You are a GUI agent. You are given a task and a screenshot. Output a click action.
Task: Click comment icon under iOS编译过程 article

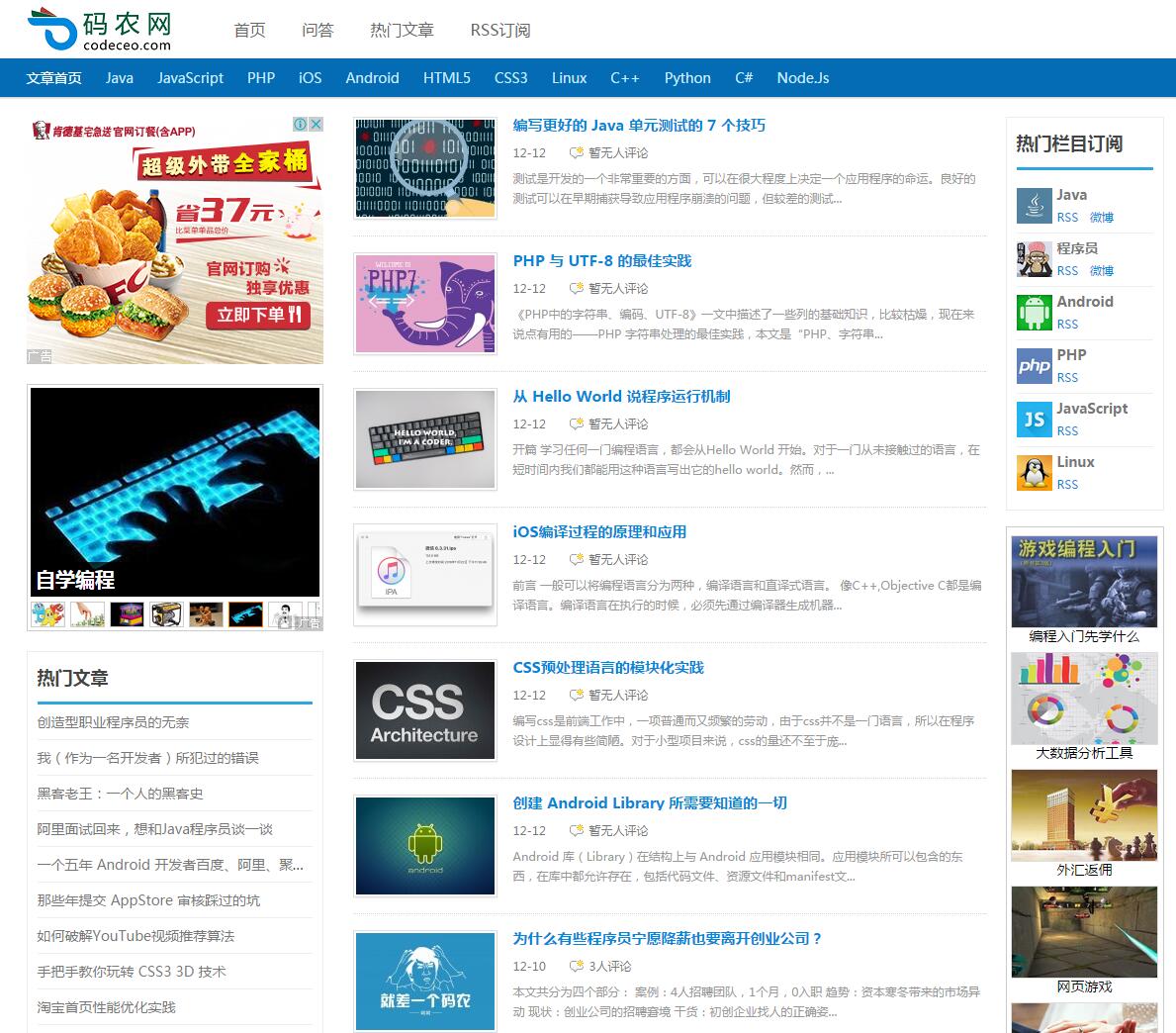[x=576, y=559]
